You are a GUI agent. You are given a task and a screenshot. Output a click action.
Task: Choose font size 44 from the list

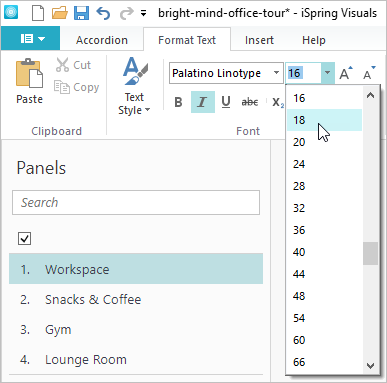click(x=324, y=274)
